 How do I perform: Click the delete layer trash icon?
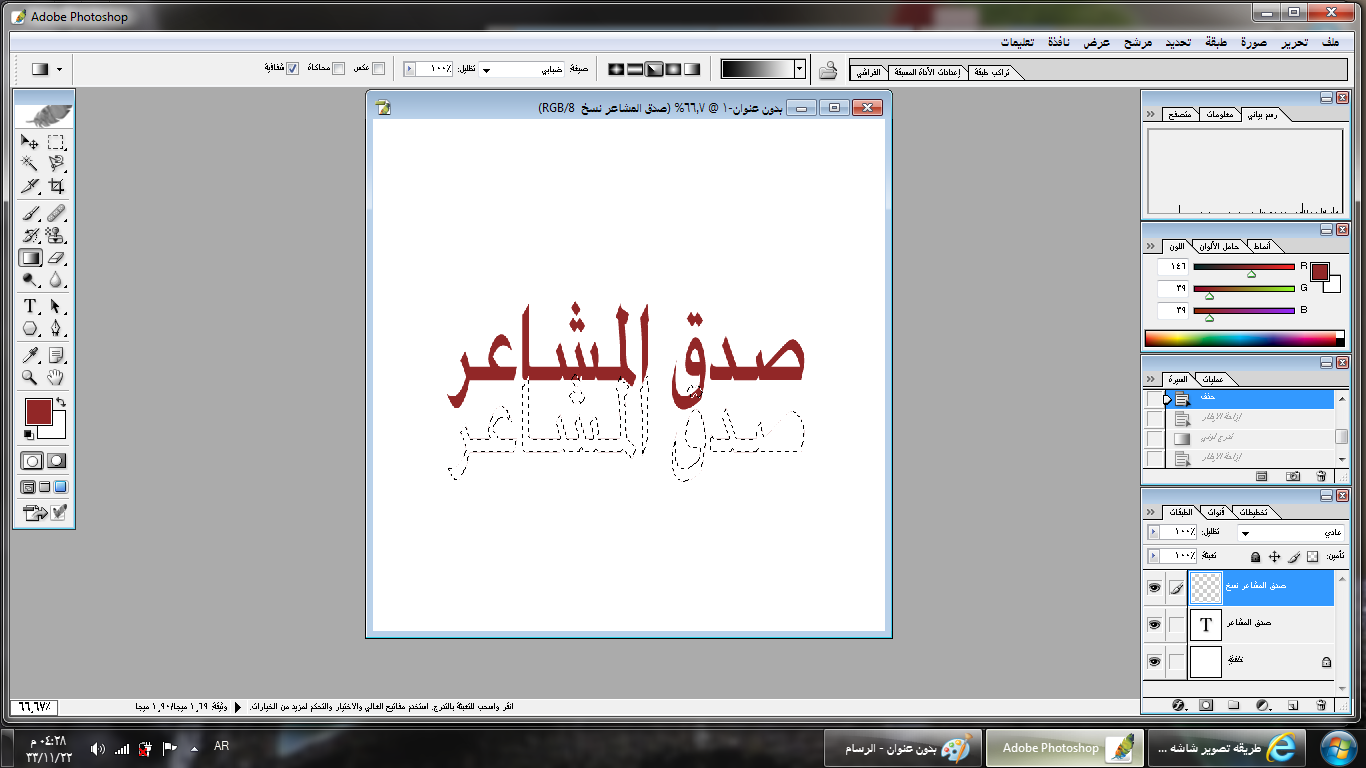pos(1322,705)
